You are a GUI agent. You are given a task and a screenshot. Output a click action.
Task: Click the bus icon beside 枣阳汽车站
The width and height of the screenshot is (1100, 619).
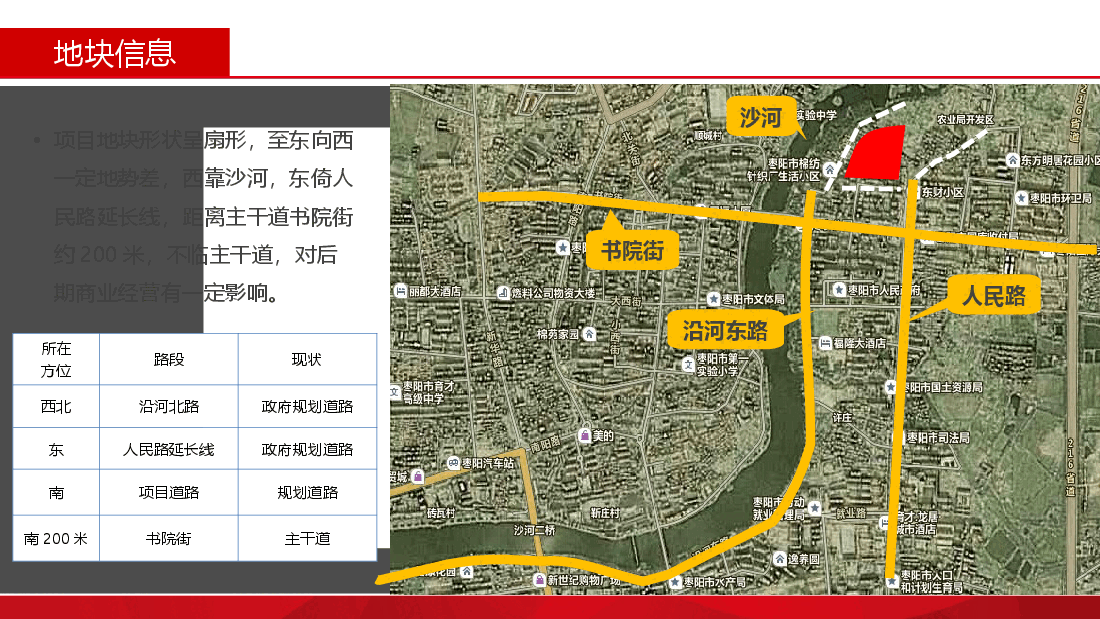click(453, 463)
